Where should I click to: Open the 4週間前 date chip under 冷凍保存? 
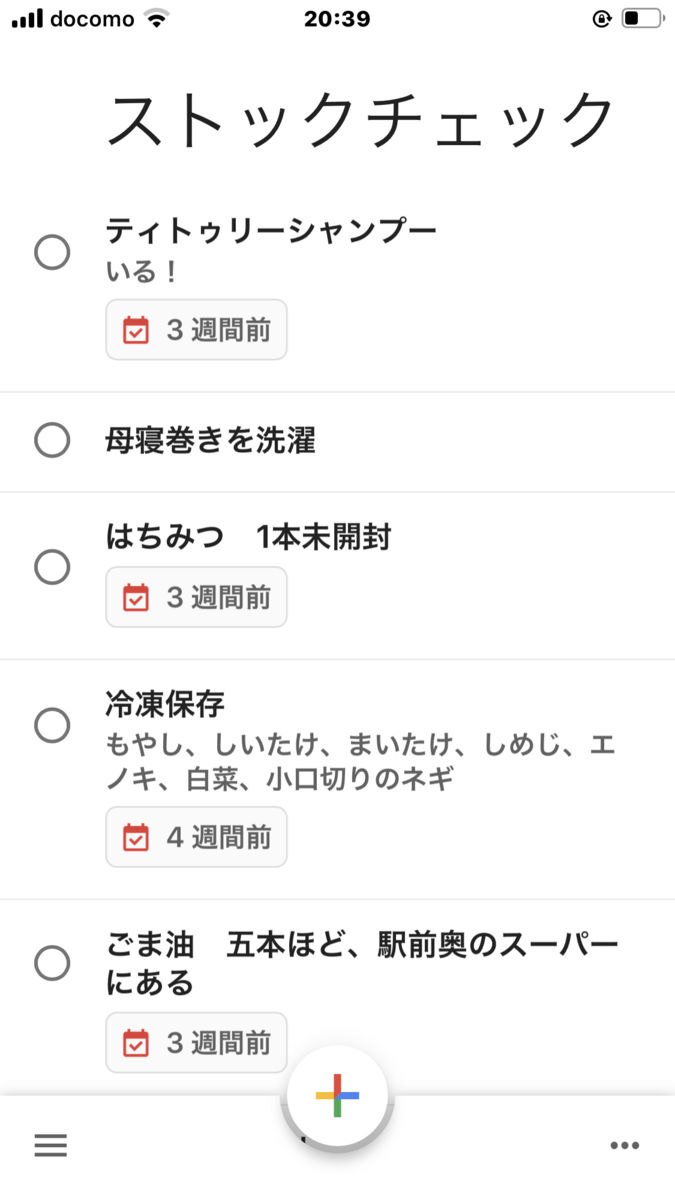click(196, 837)
